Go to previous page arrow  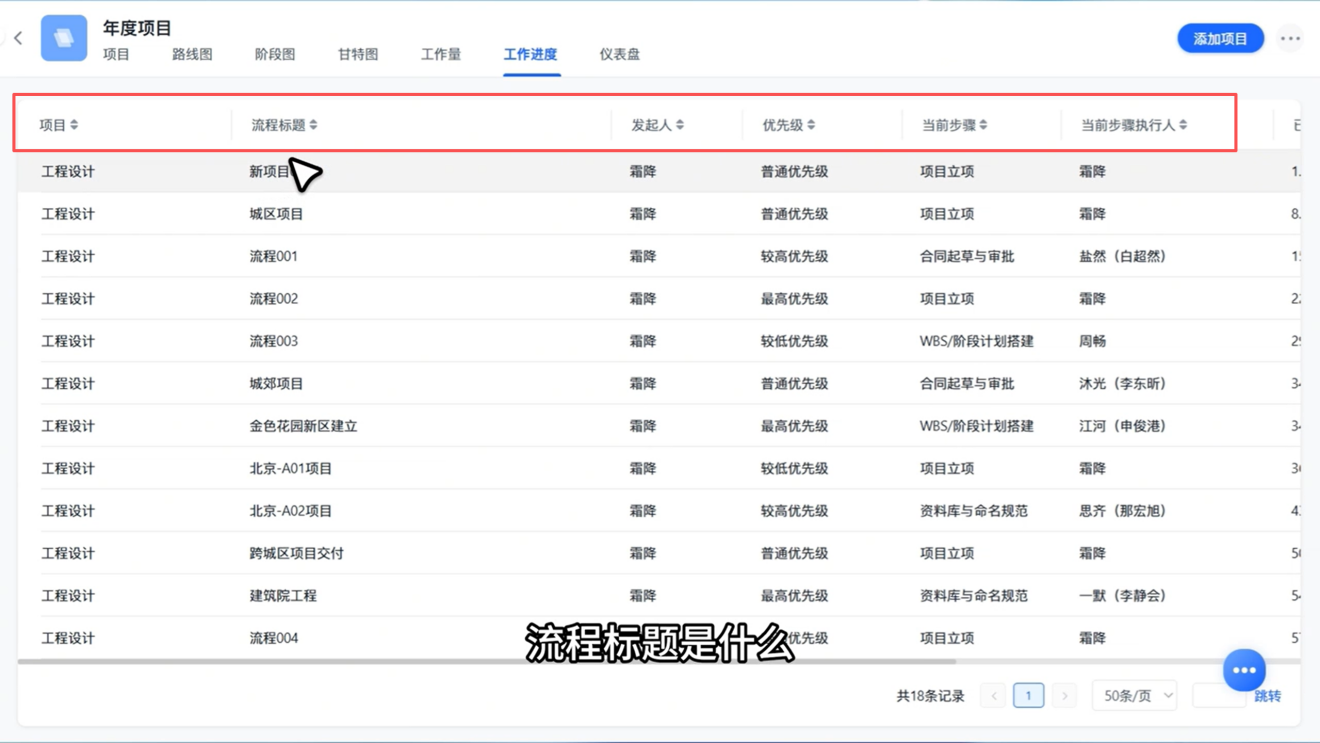993,696
